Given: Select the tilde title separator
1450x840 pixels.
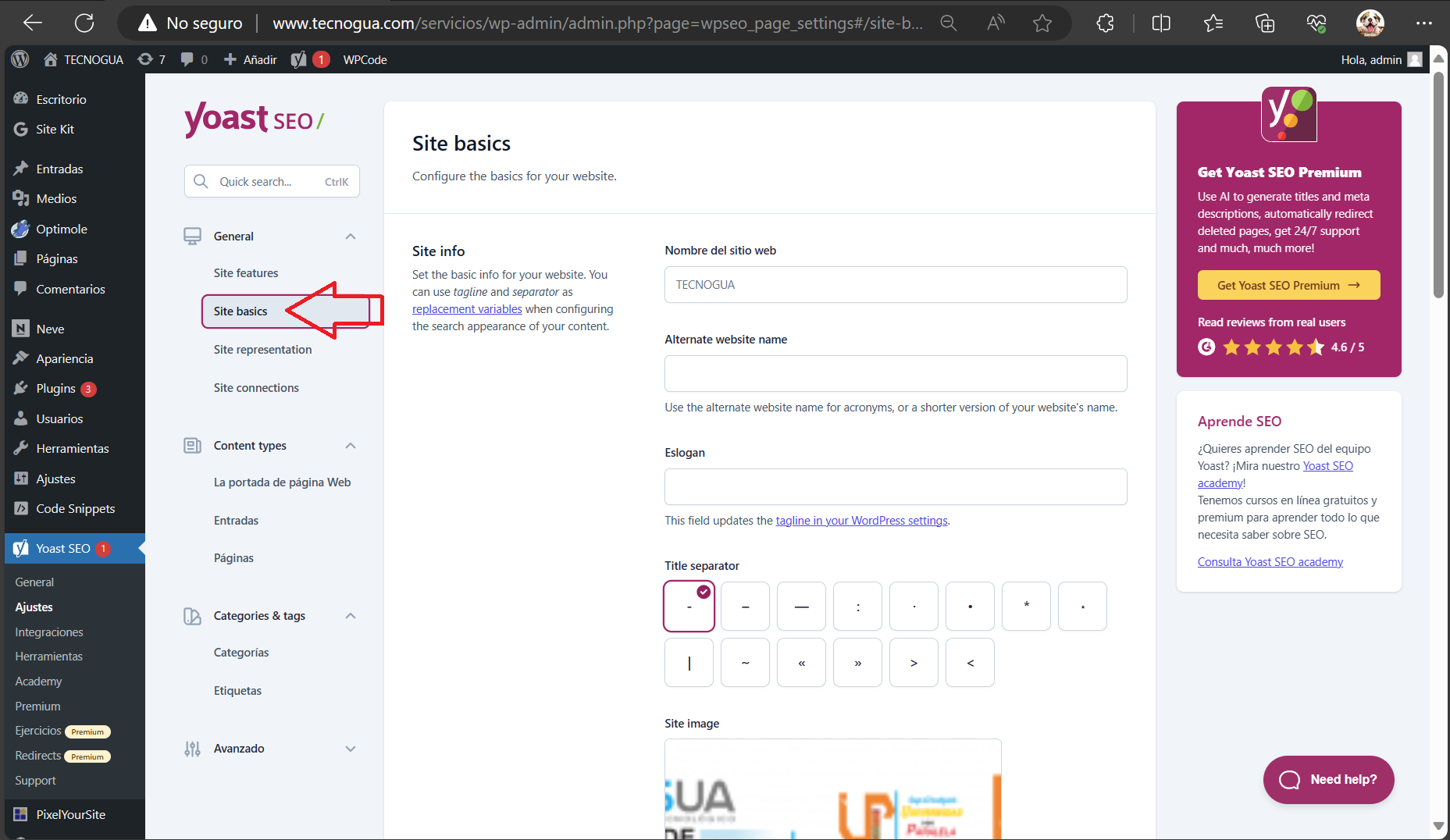Looking at the screenshot, I should click(x=745, y=663).
